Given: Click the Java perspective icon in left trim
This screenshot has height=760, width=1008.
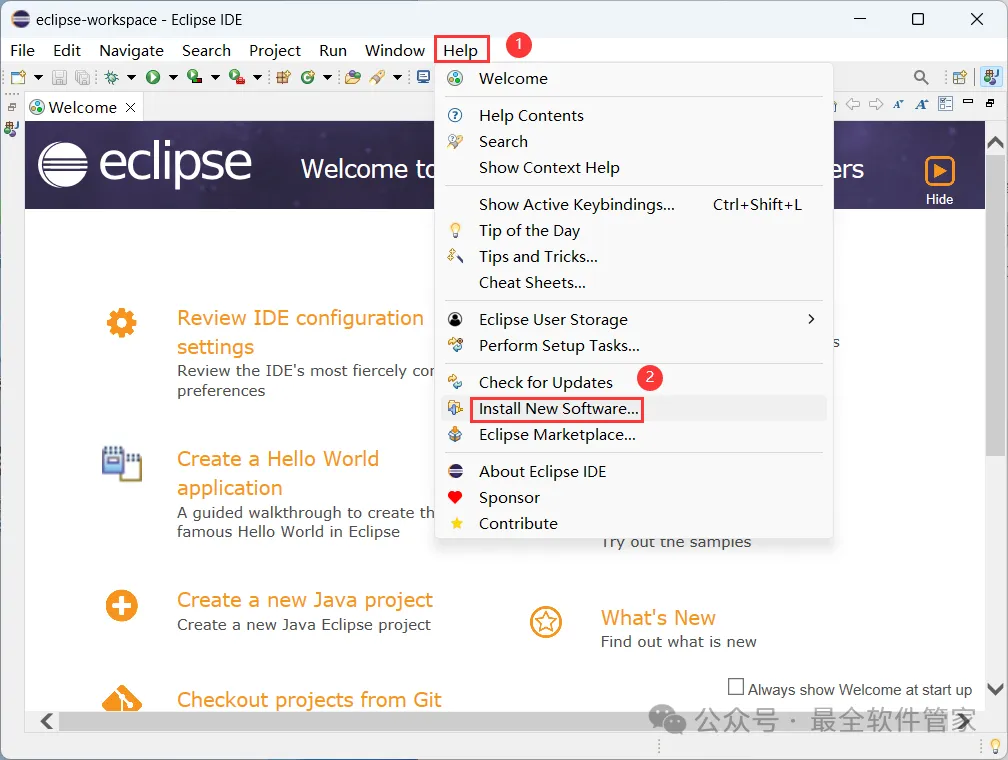Looking at the screenshot, I should point(11,129).
